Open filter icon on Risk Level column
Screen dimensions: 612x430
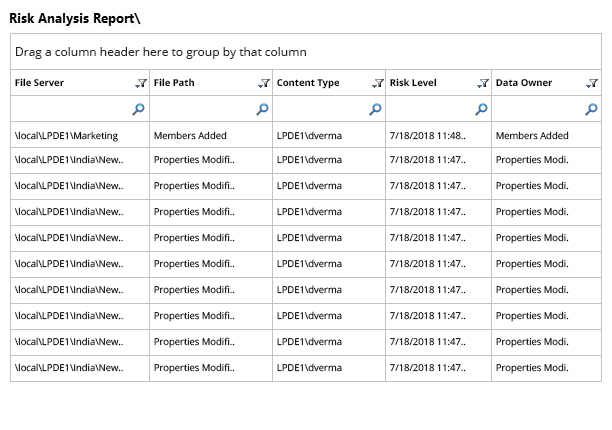[483, 83]
